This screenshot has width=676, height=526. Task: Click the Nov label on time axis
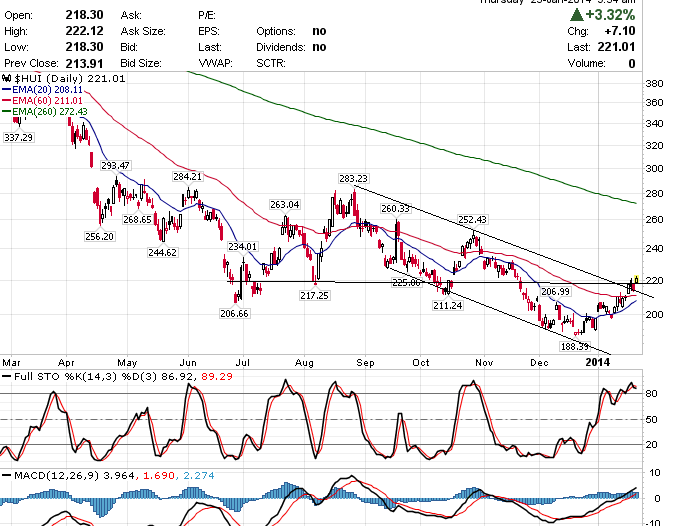tap(484, 363)
